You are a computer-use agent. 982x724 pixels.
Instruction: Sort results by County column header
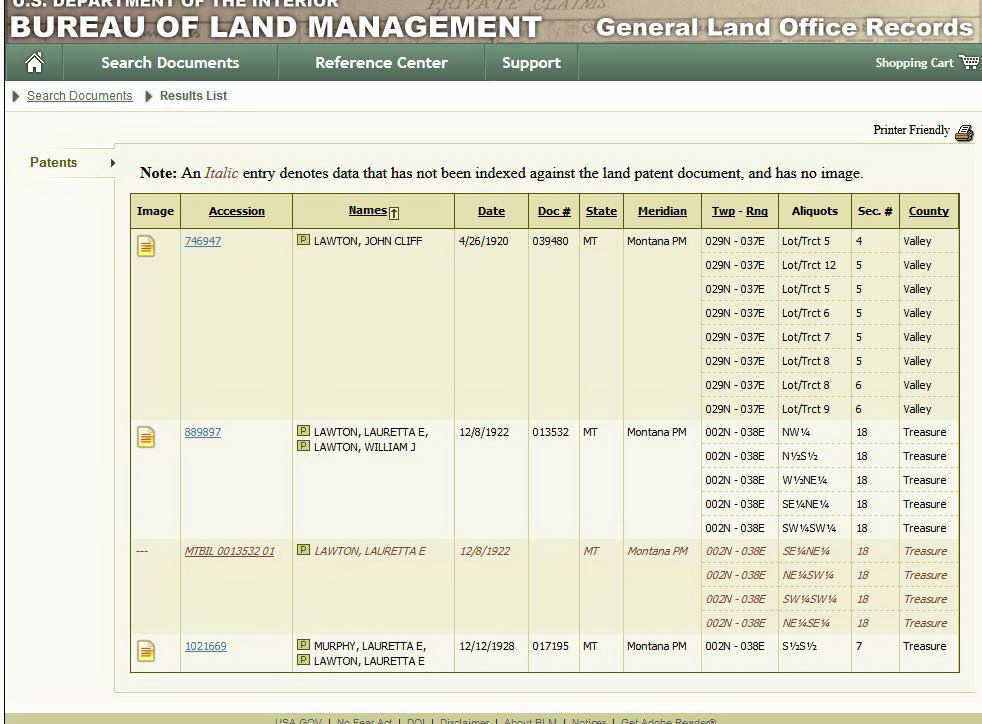(x=929, y=212)
